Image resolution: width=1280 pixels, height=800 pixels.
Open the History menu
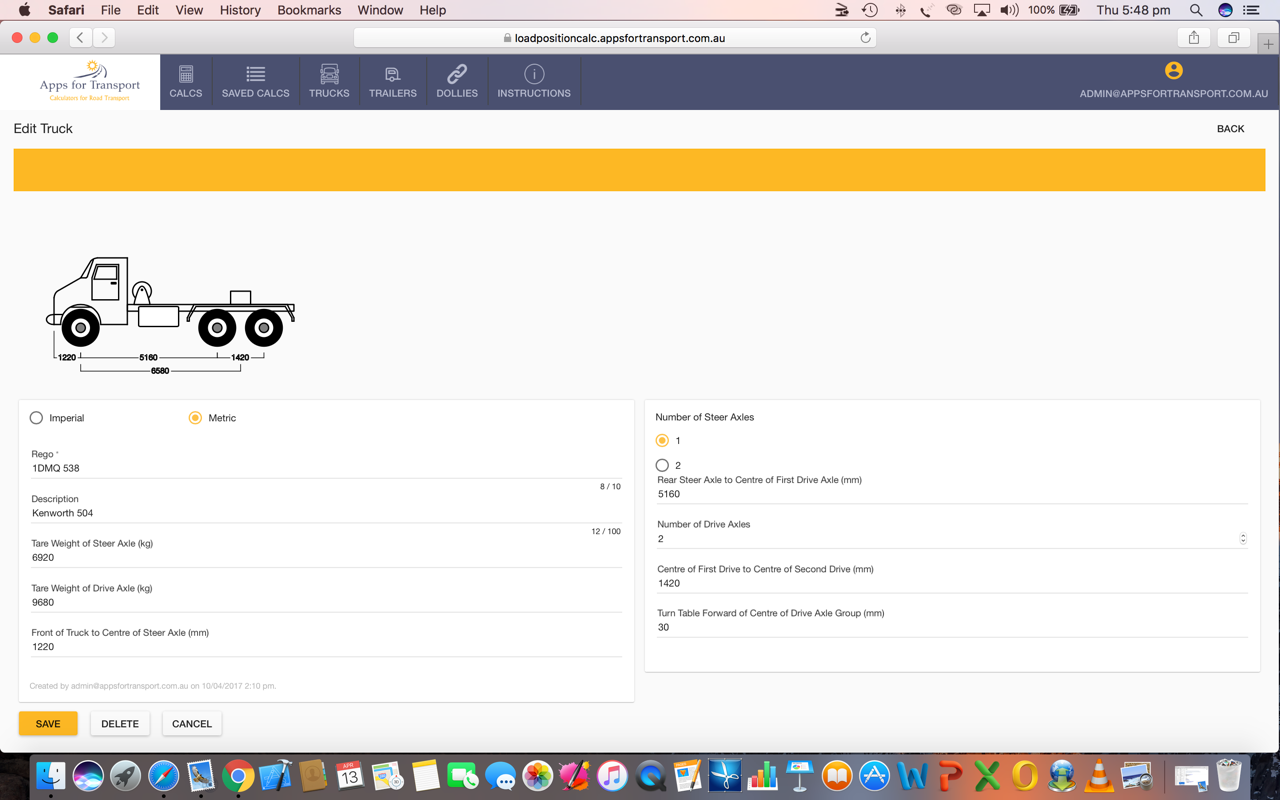[x=240, y=10]
